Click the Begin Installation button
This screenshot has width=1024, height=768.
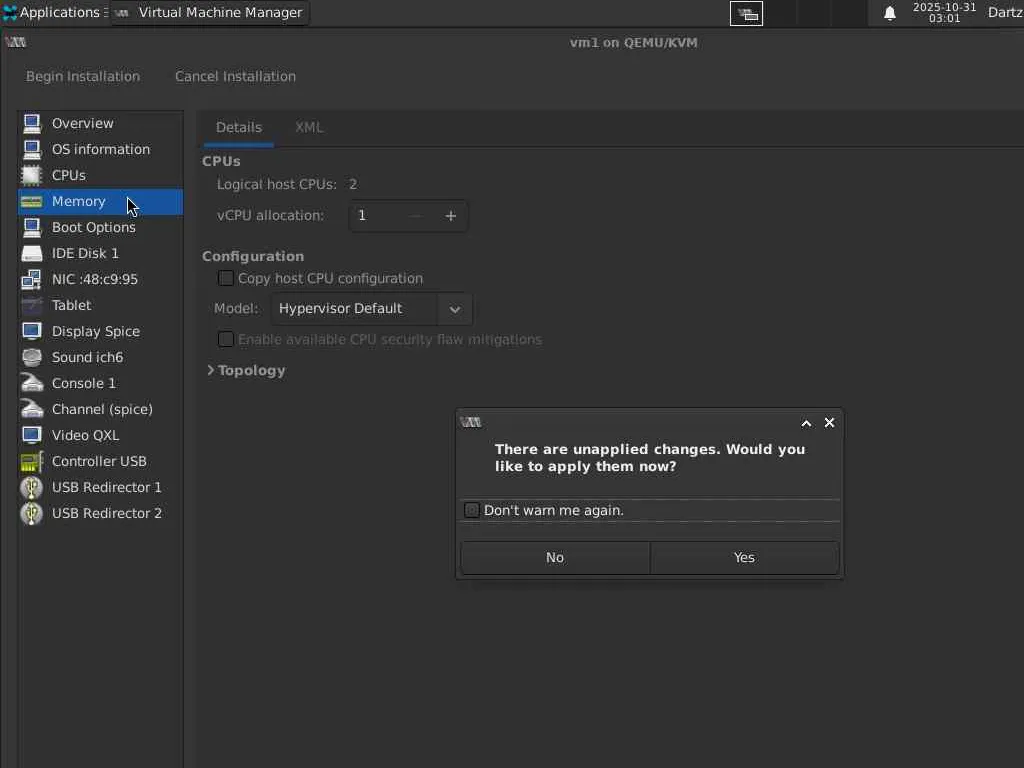pos(83,76)
